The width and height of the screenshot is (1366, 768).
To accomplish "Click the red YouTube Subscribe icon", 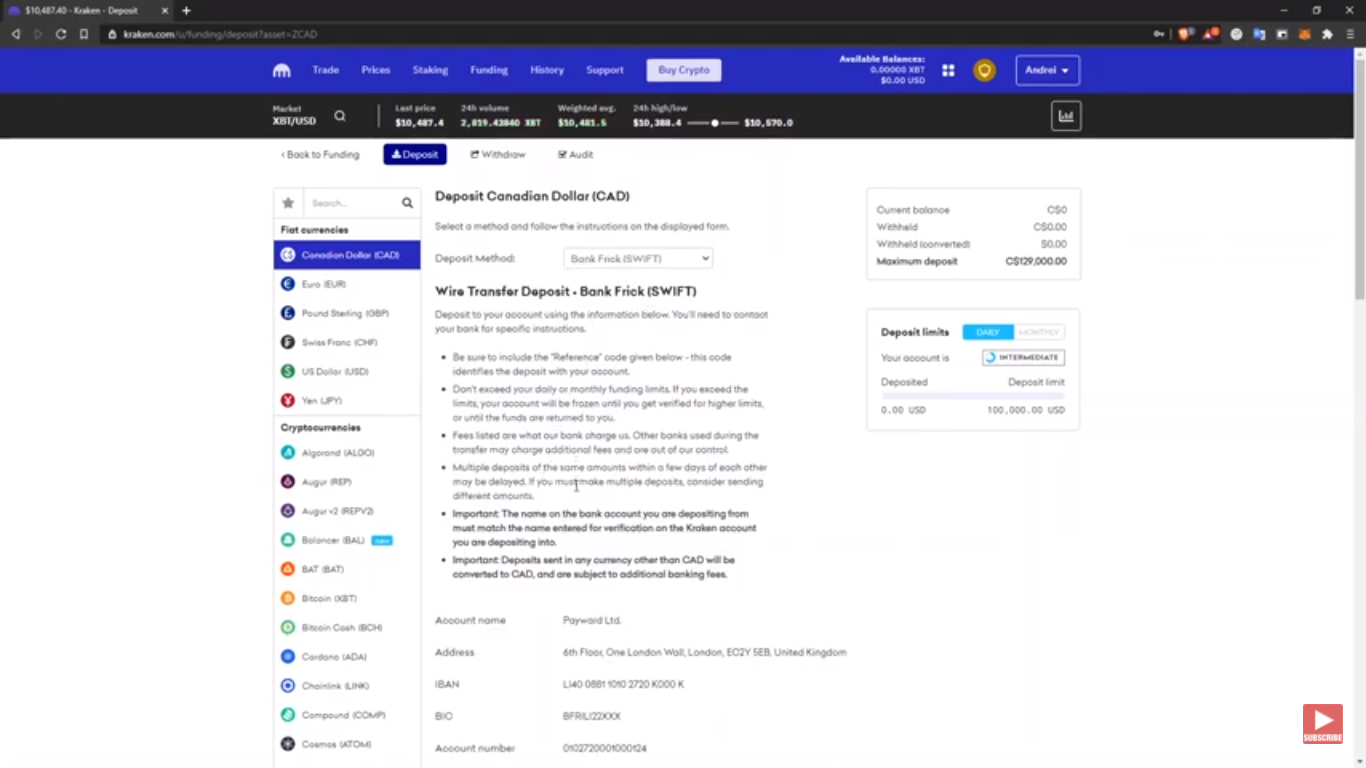I will [x=1322, y=723].
